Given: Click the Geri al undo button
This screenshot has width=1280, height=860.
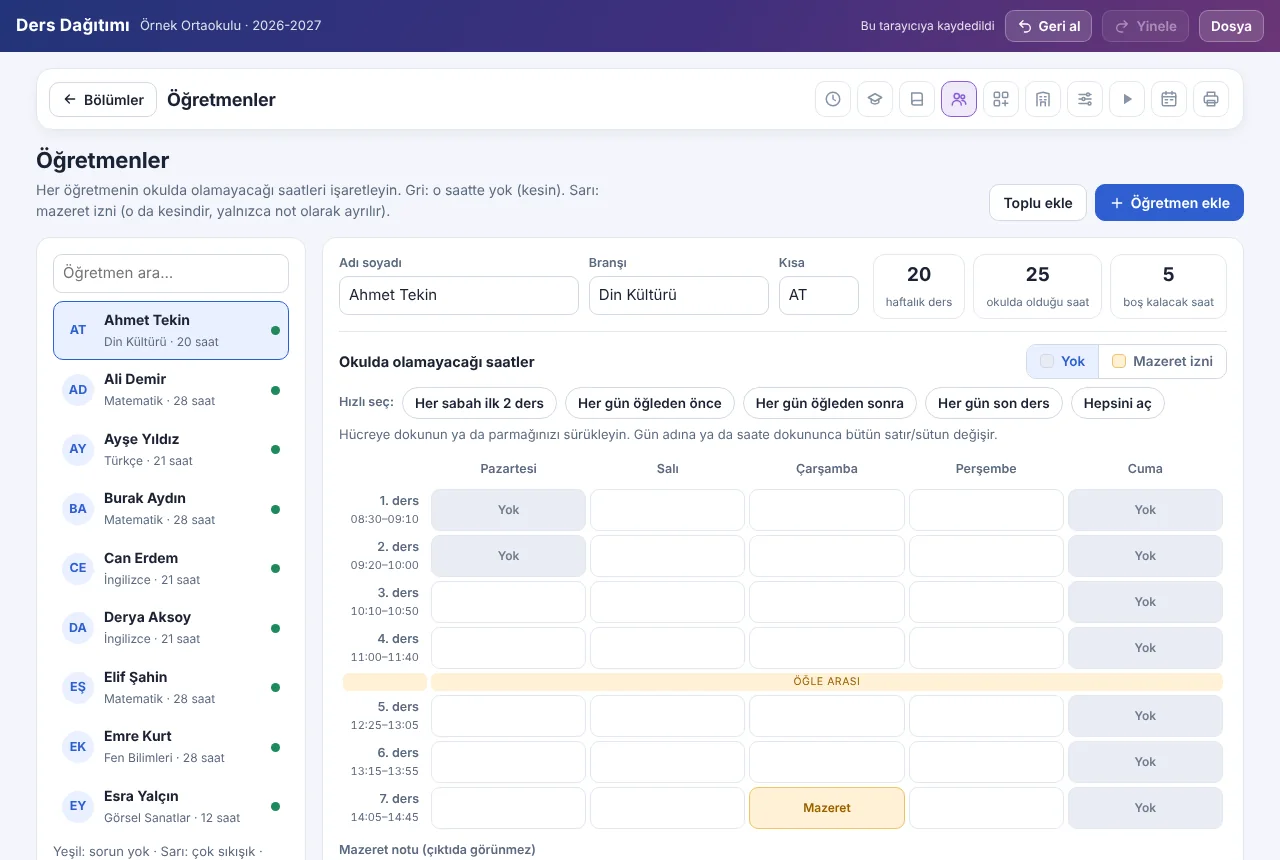Looking at the screenshot, I should 1049,26.
